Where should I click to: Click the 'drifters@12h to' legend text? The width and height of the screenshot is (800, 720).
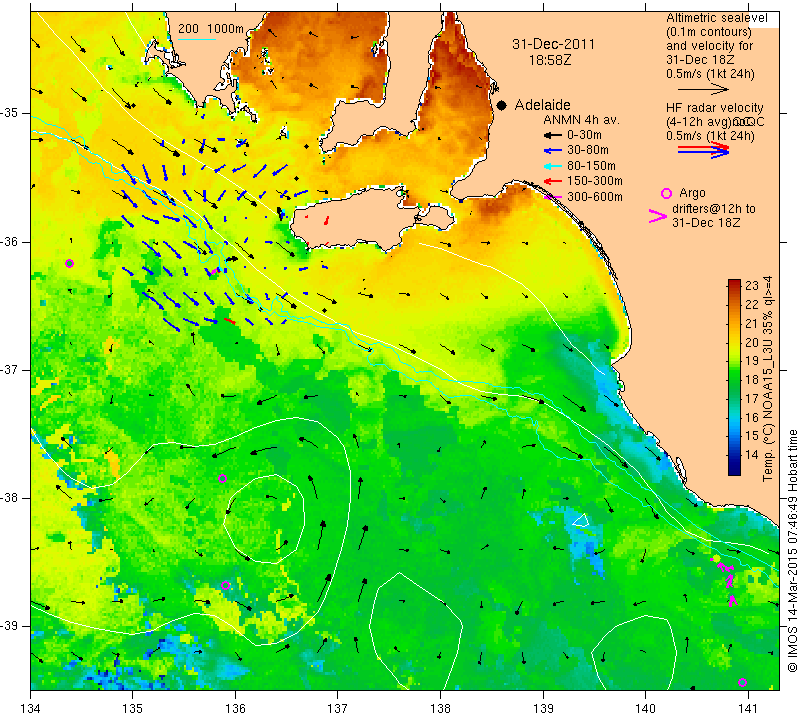(x=713, y=209)
